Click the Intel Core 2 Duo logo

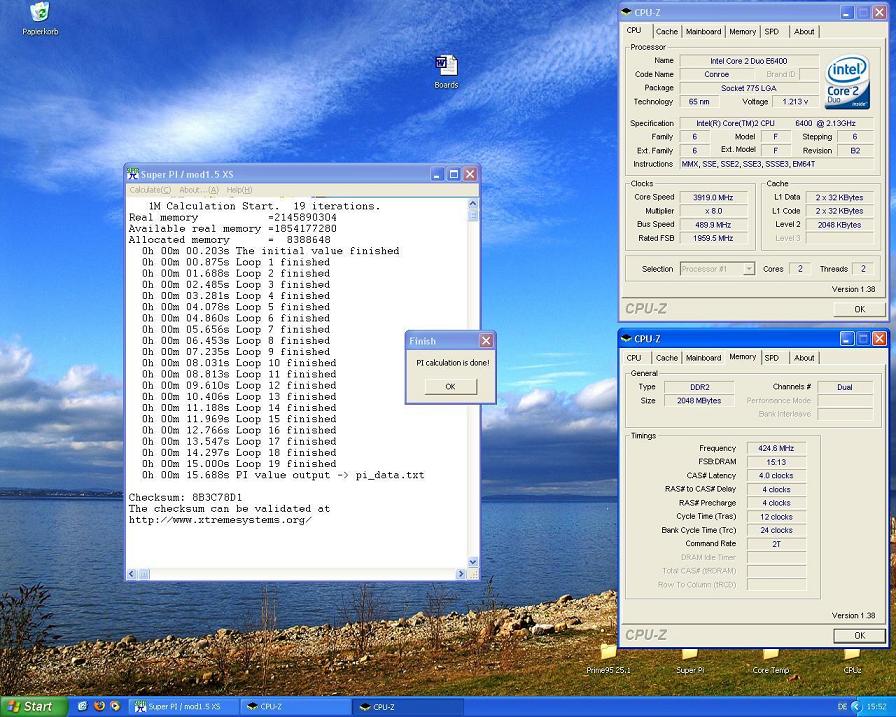tap(847, 81)
